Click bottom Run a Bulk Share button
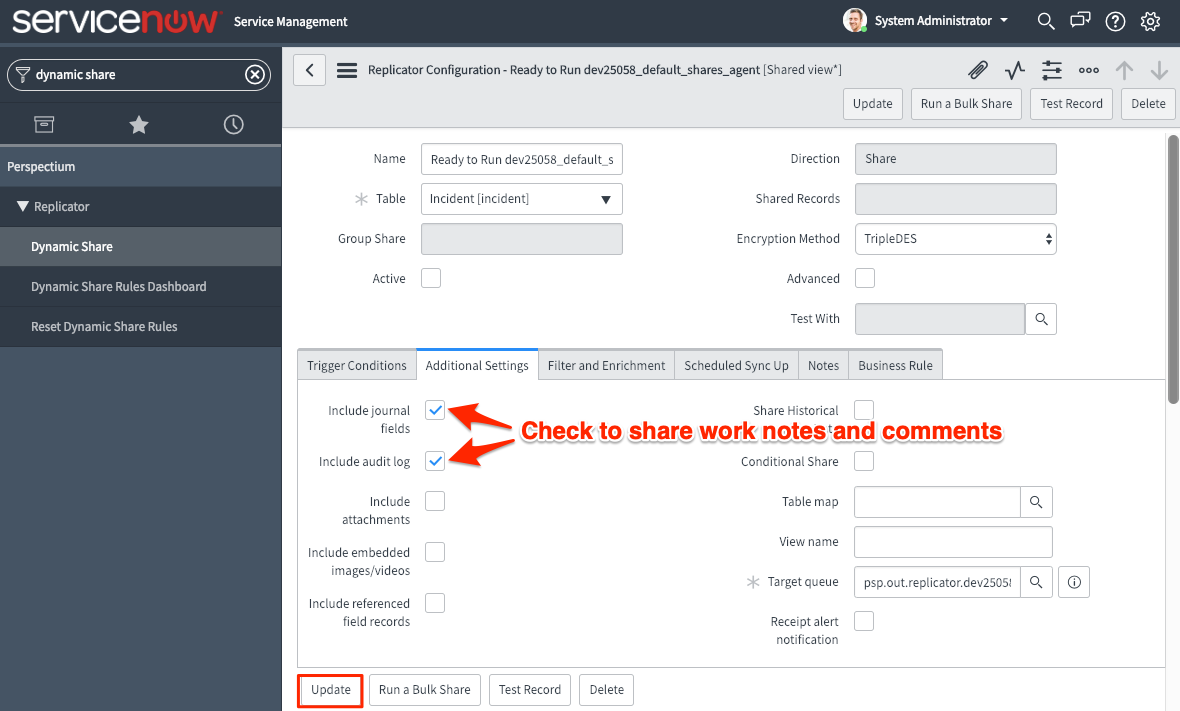Viewport: 1180px width, 711px height. click(x=424, y=690)
